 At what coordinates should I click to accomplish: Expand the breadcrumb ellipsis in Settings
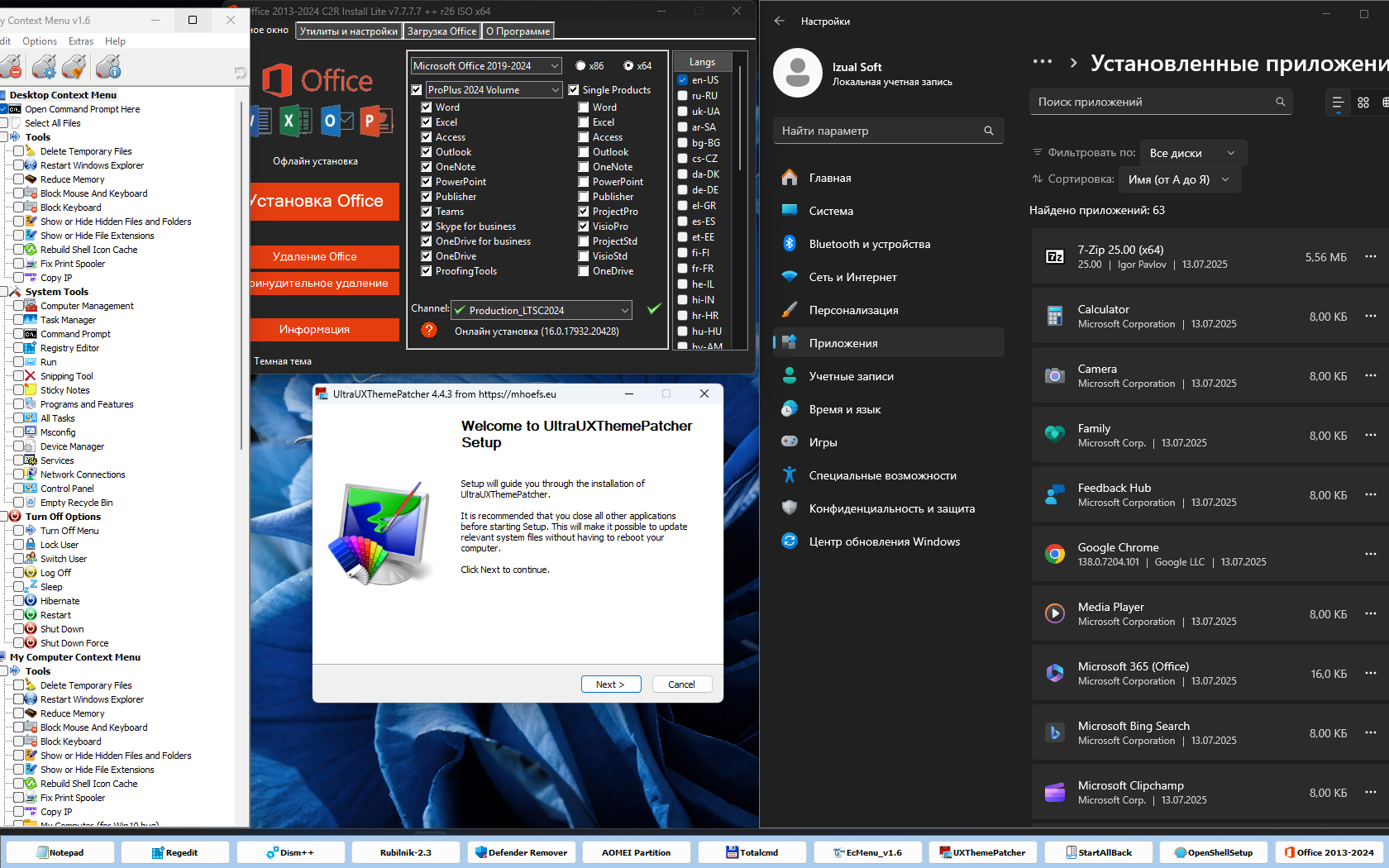(1043, 62)
